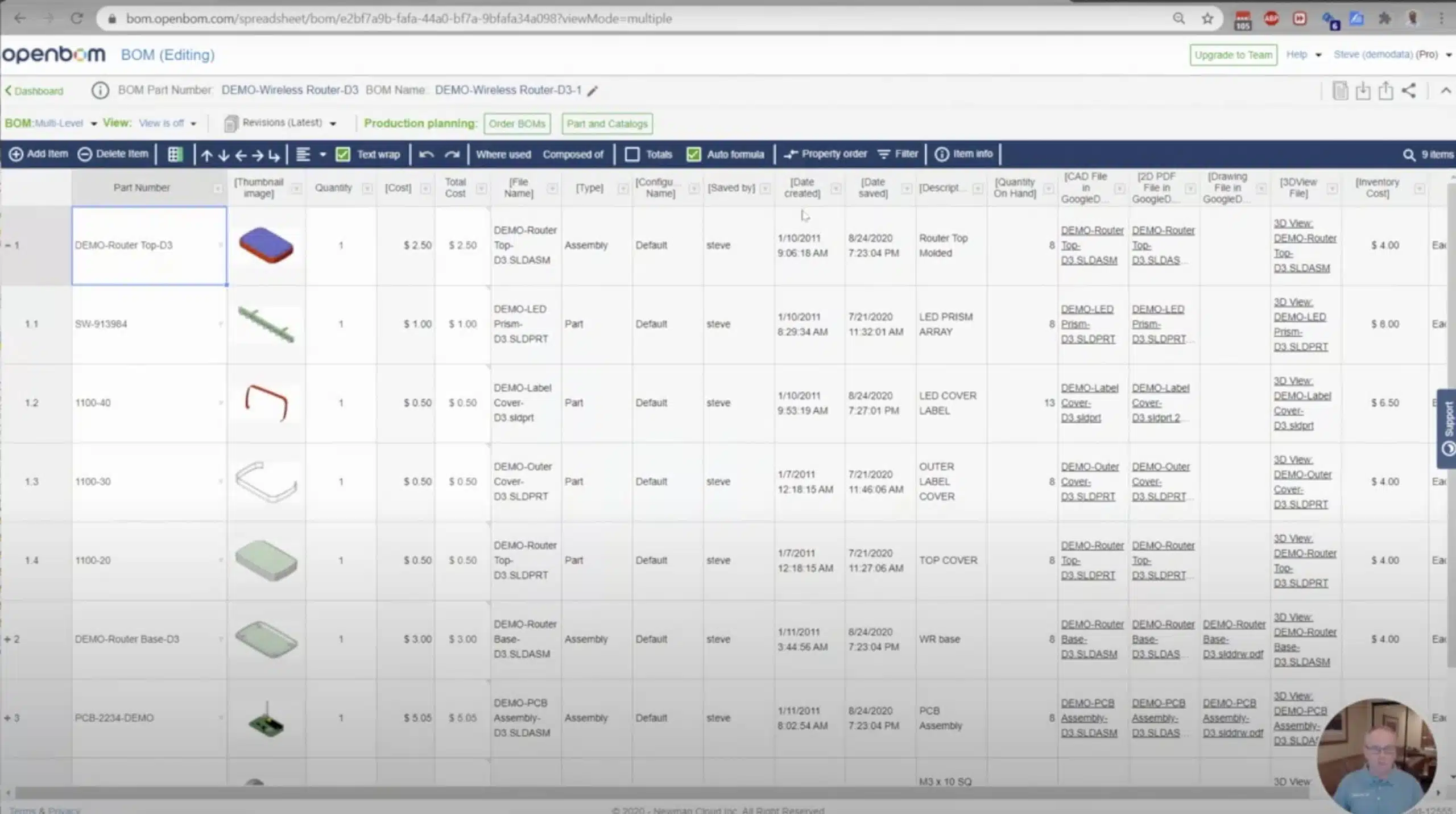Image resolution: width=1456 pixels, height=814 pixels.
Task: Edit BOM name with the pencil icon
Action: click(593, 91)
